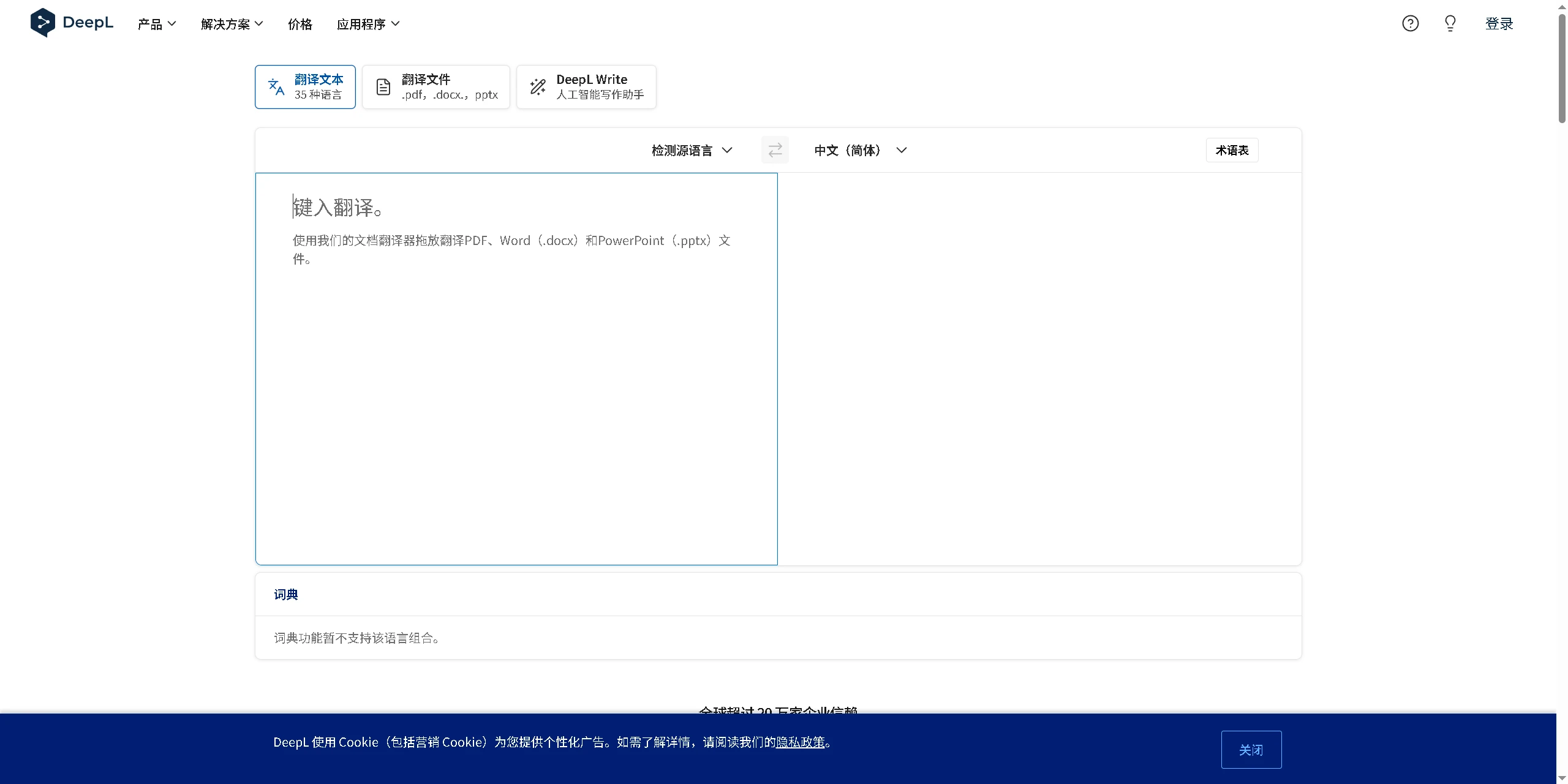Click the DeepL logo icon

(x=43, y=23)
